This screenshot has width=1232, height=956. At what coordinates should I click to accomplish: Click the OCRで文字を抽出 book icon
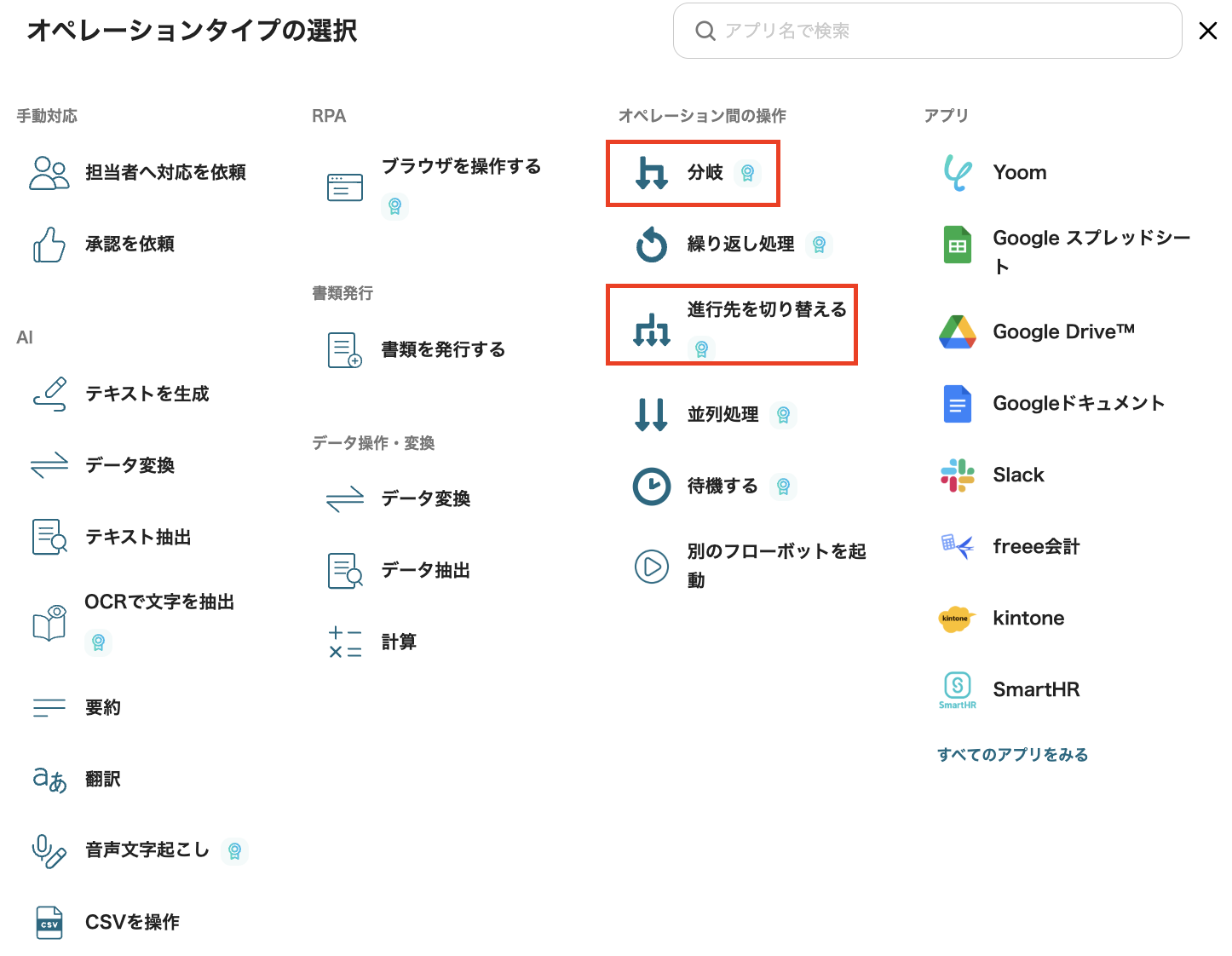(x=49, y=623)
